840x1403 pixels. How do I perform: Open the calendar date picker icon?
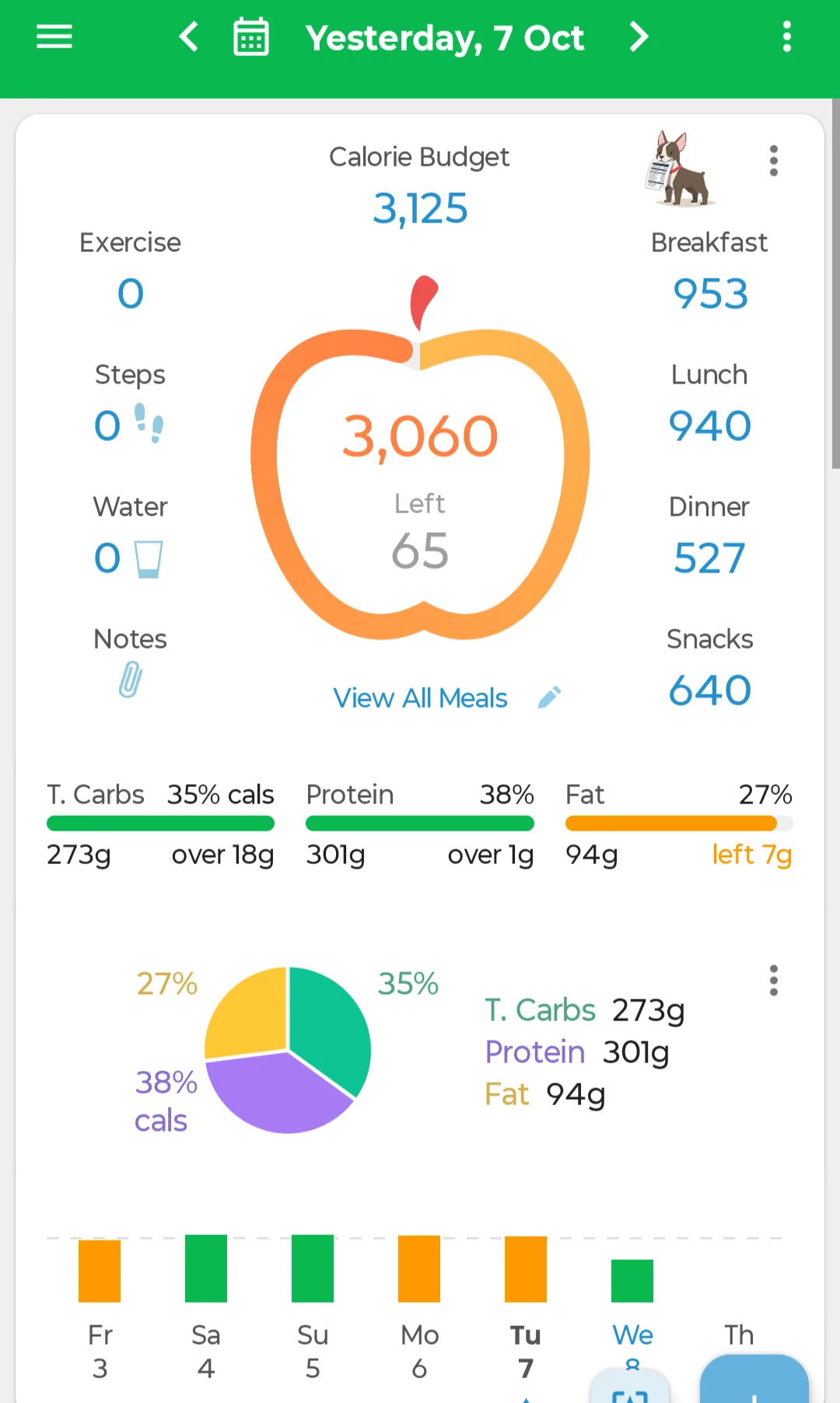tap(251, 37)
